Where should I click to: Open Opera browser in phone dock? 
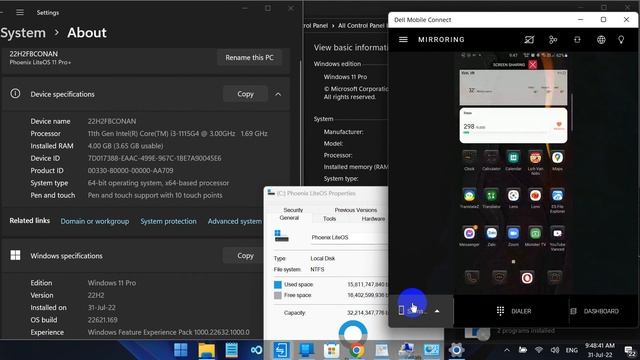click(x=527, y=278)
